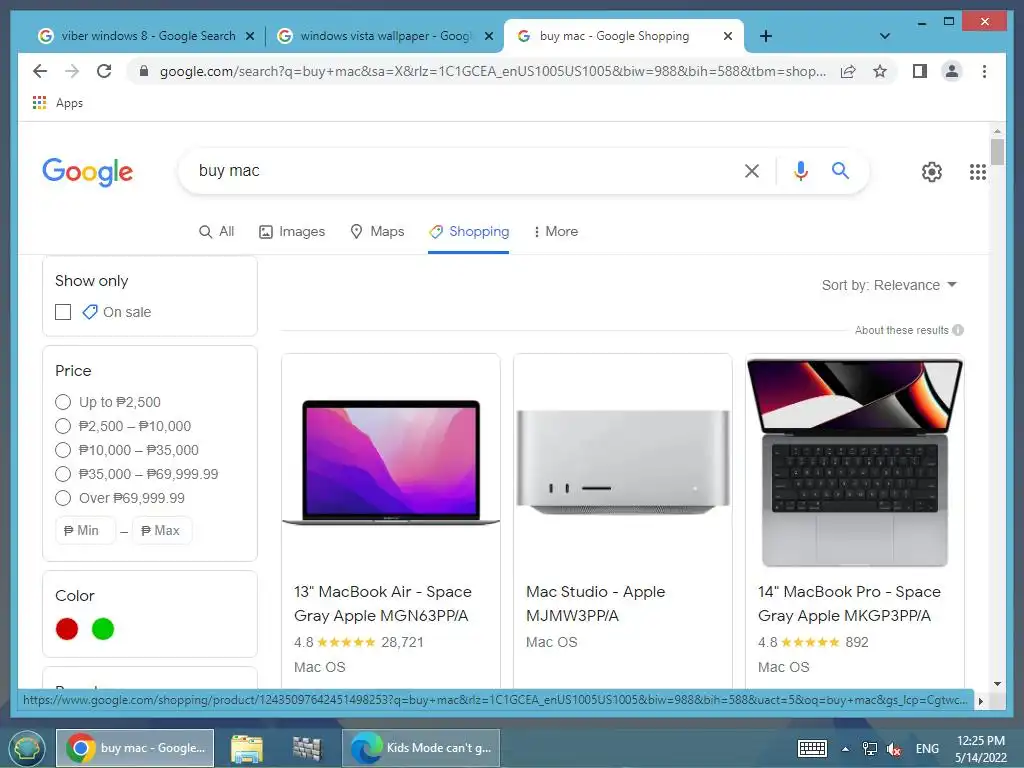
Task: Share this page using share icon
Action: click(x=848, y=71)
